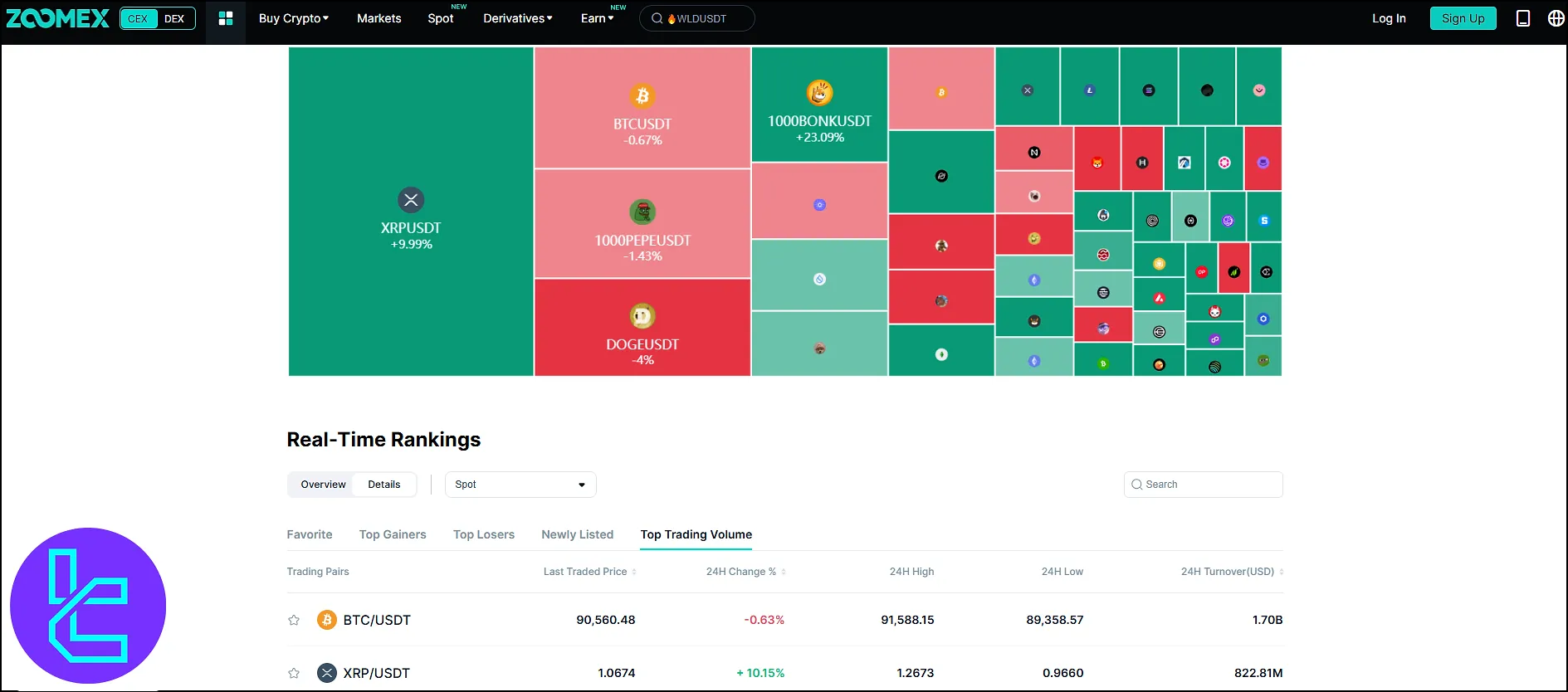The image size is (1568, 692).
Task: Switch to the Newly Listed tab
Action: [578, 534]
